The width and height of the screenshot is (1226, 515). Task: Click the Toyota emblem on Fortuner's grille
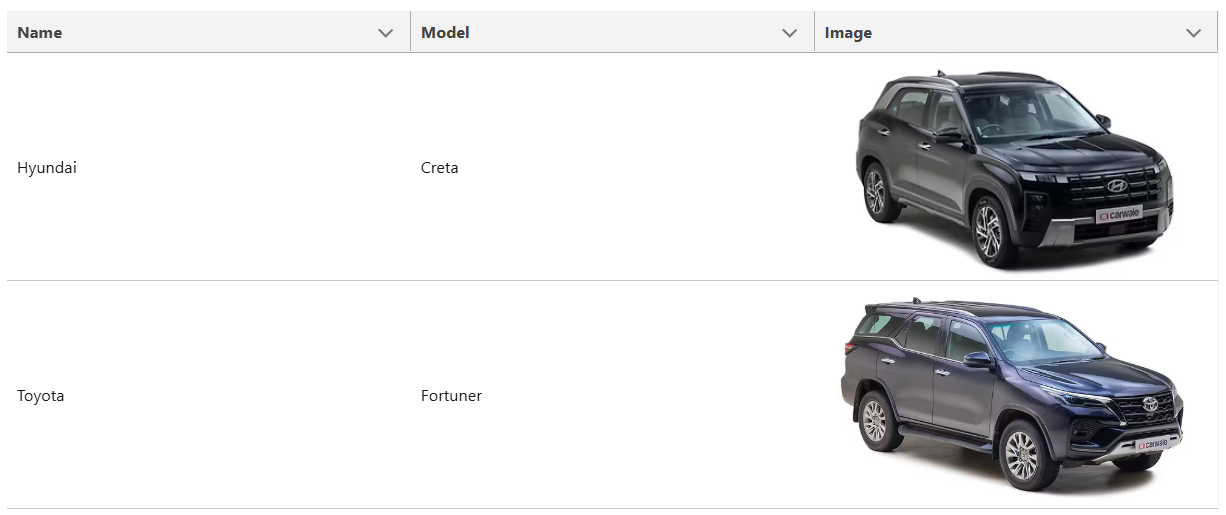[1150, 407]
